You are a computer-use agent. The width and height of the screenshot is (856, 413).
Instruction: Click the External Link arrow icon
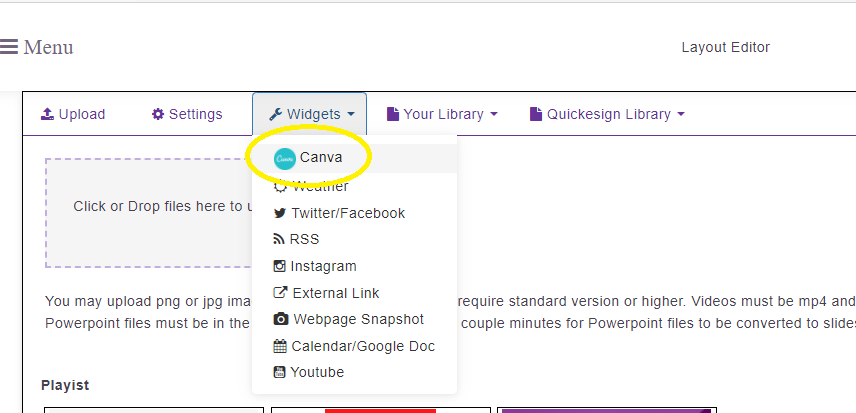[x=280, y=292]
